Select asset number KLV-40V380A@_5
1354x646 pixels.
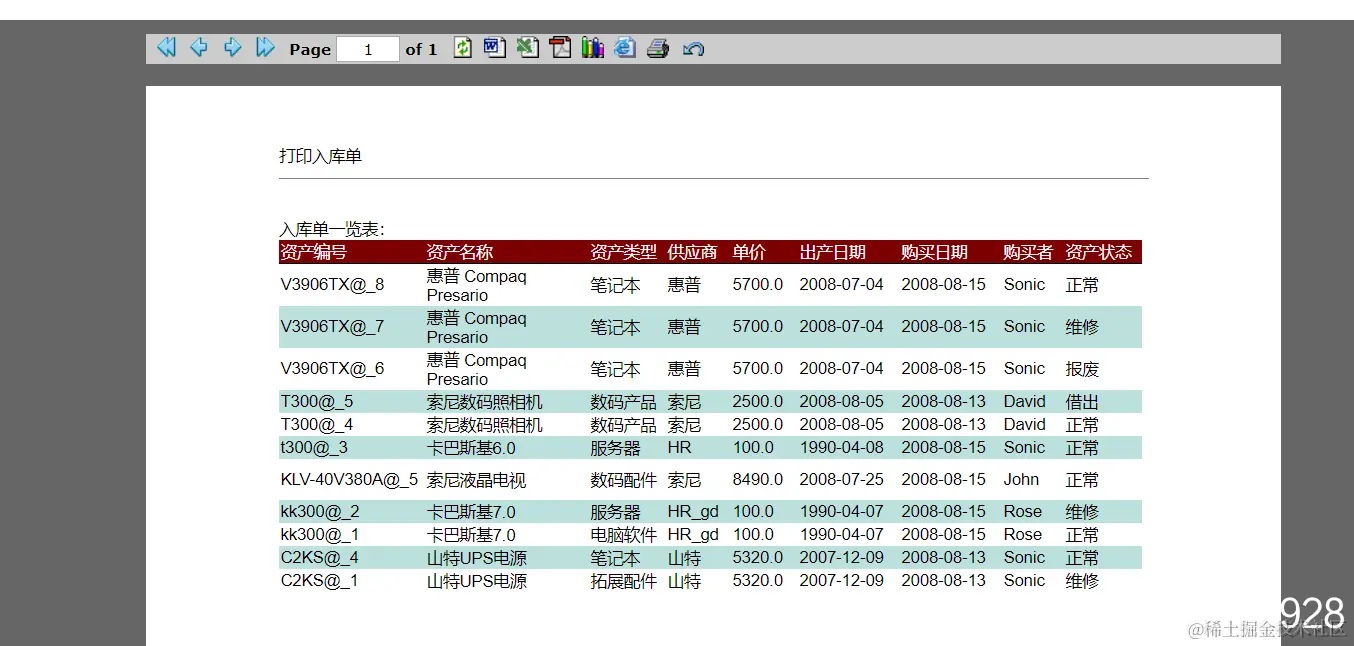tap(349, 480)
